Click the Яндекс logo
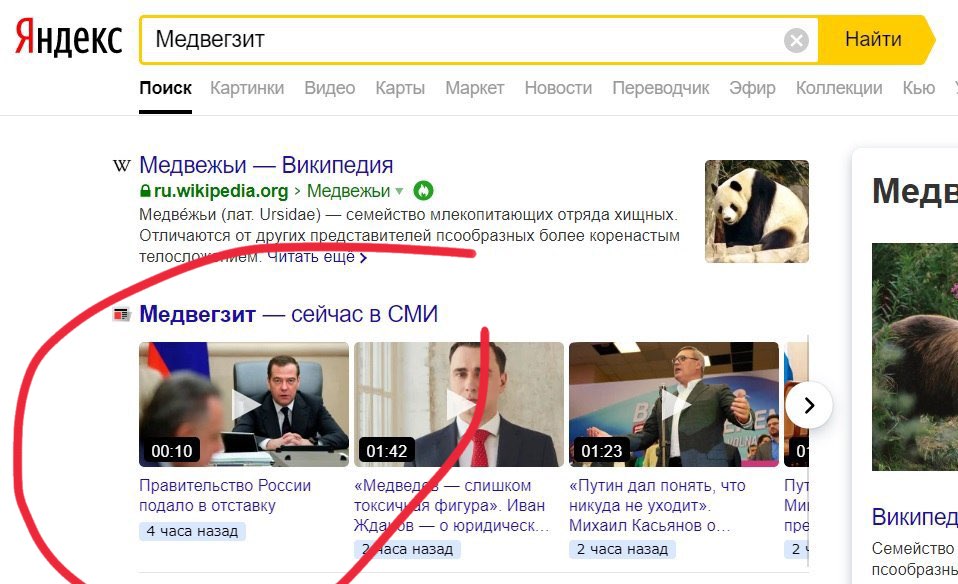 (x=68, y=37)
